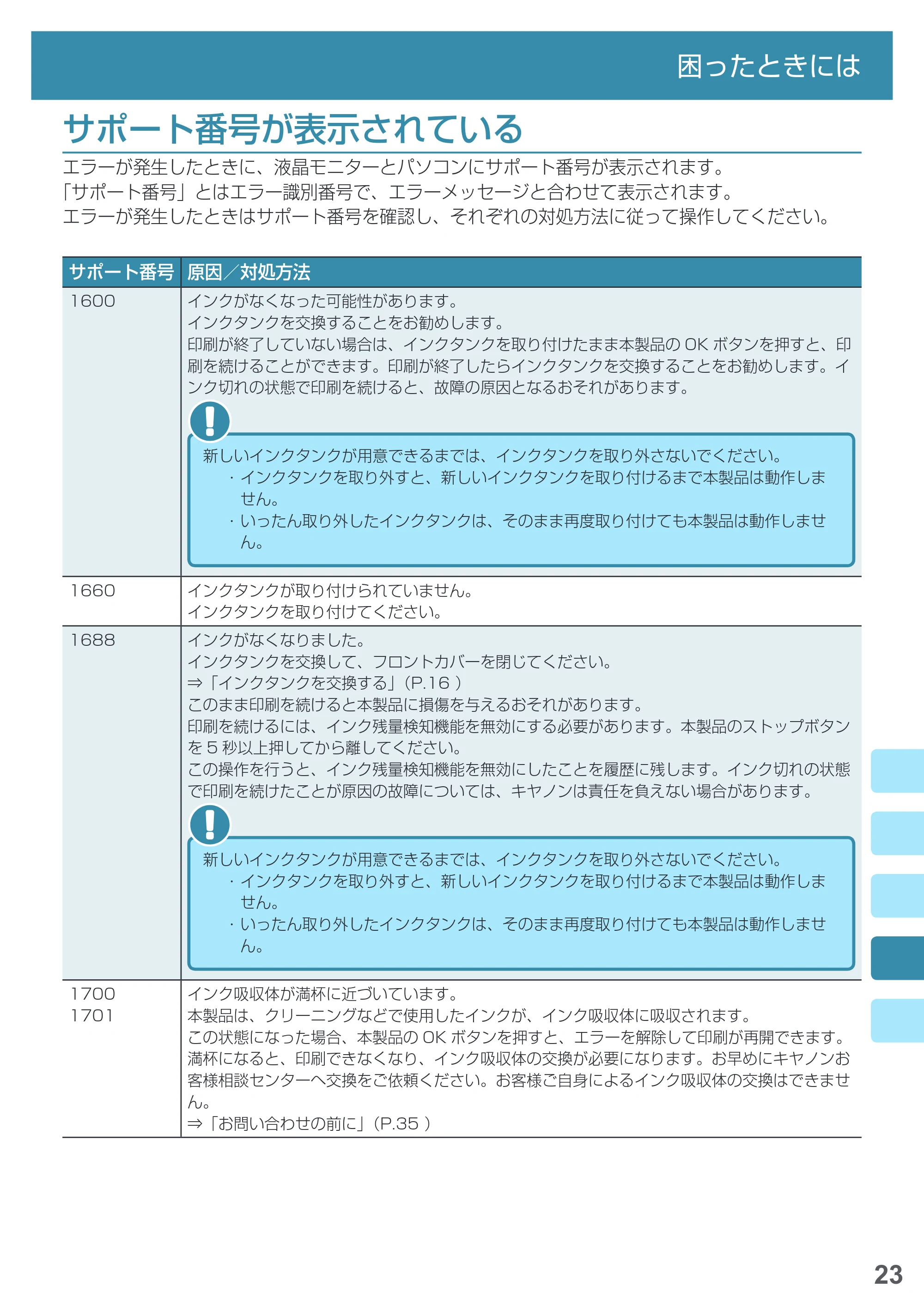Click the line インクタンクを取り付けてください。
The image size is (924, 1311).
pos(315,612)
